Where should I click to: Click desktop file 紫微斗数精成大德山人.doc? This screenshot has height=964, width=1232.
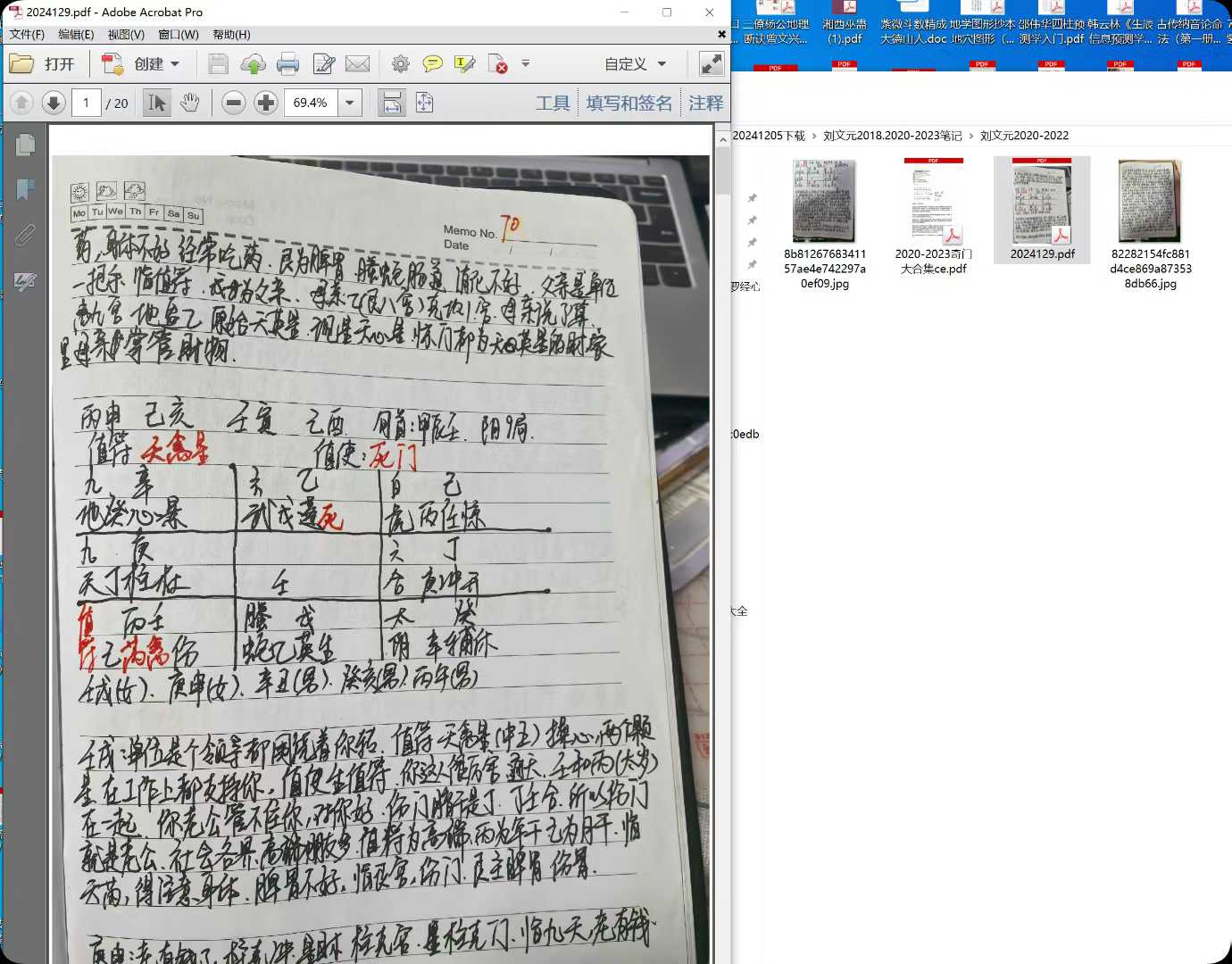click(914, 24)
